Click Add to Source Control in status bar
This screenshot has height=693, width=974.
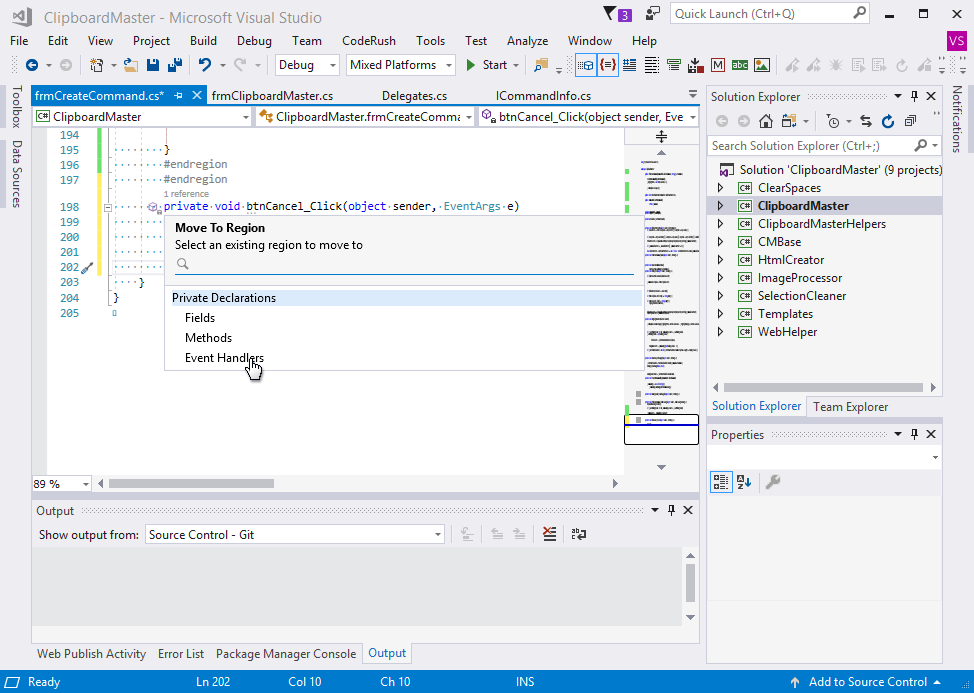tap(866, 681)
